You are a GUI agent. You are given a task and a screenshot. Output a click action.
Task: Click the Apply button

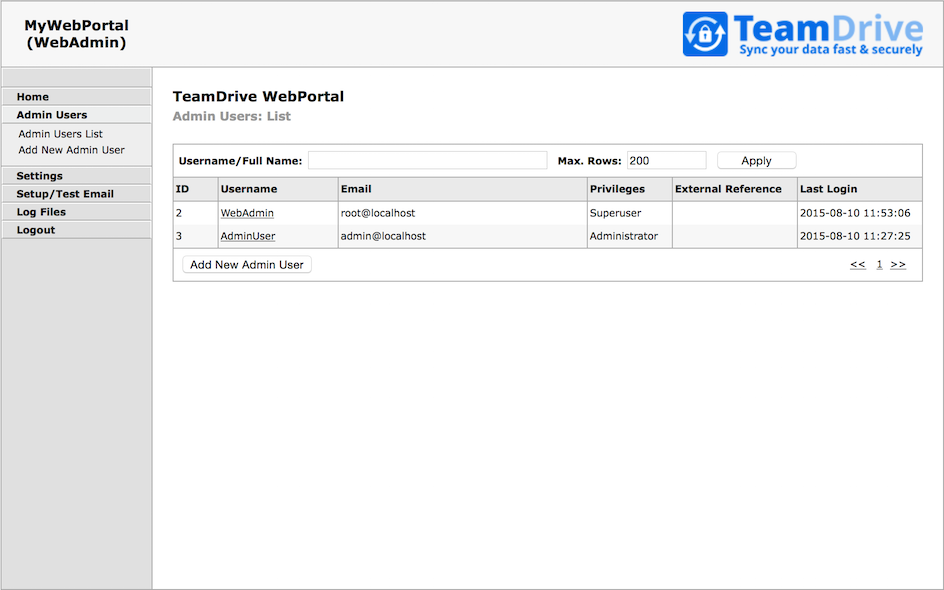tap(756, 161)
